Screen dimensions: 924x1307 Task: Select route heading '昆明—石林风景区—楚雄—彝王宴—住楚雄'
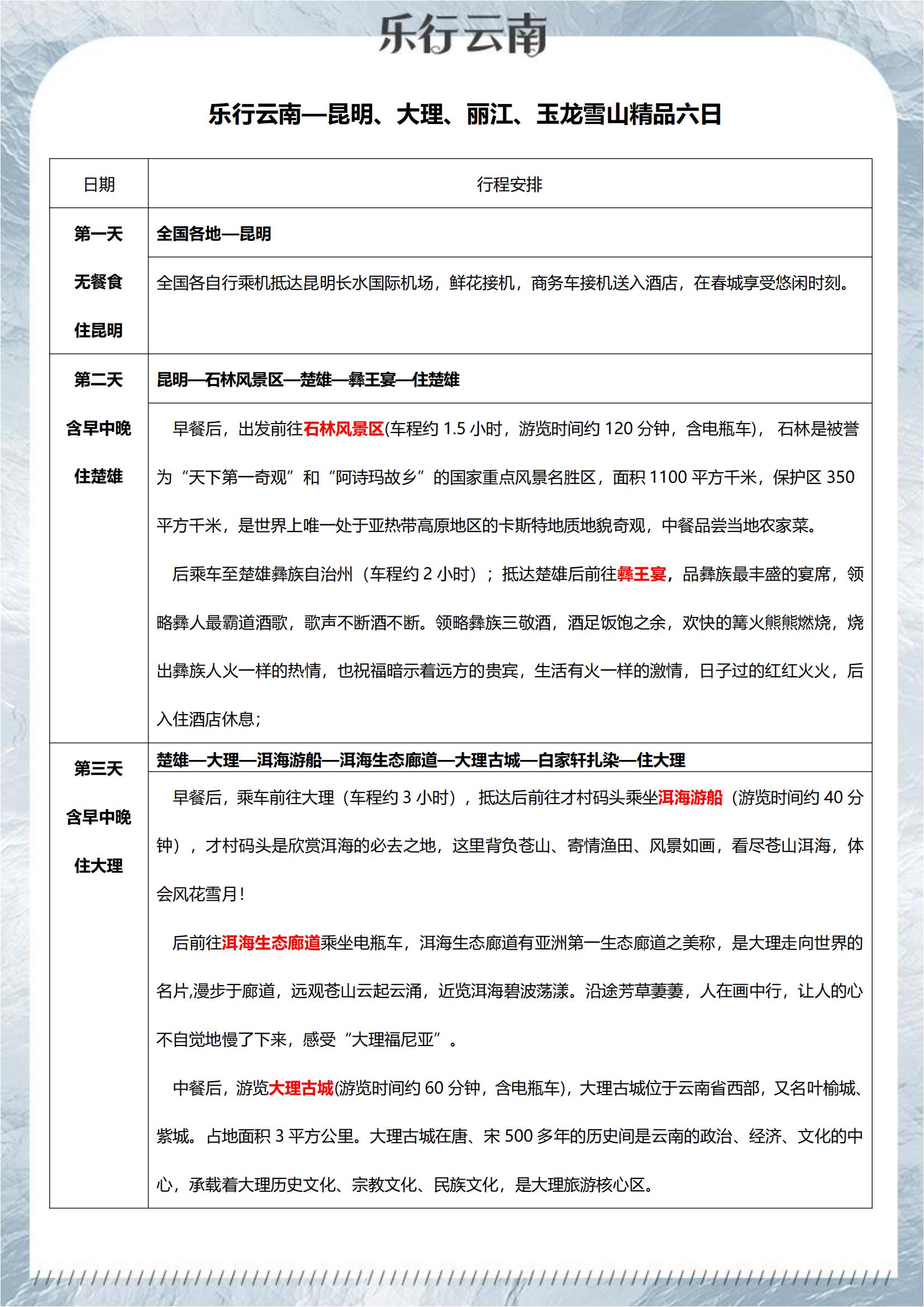click(x=308, y=379)
